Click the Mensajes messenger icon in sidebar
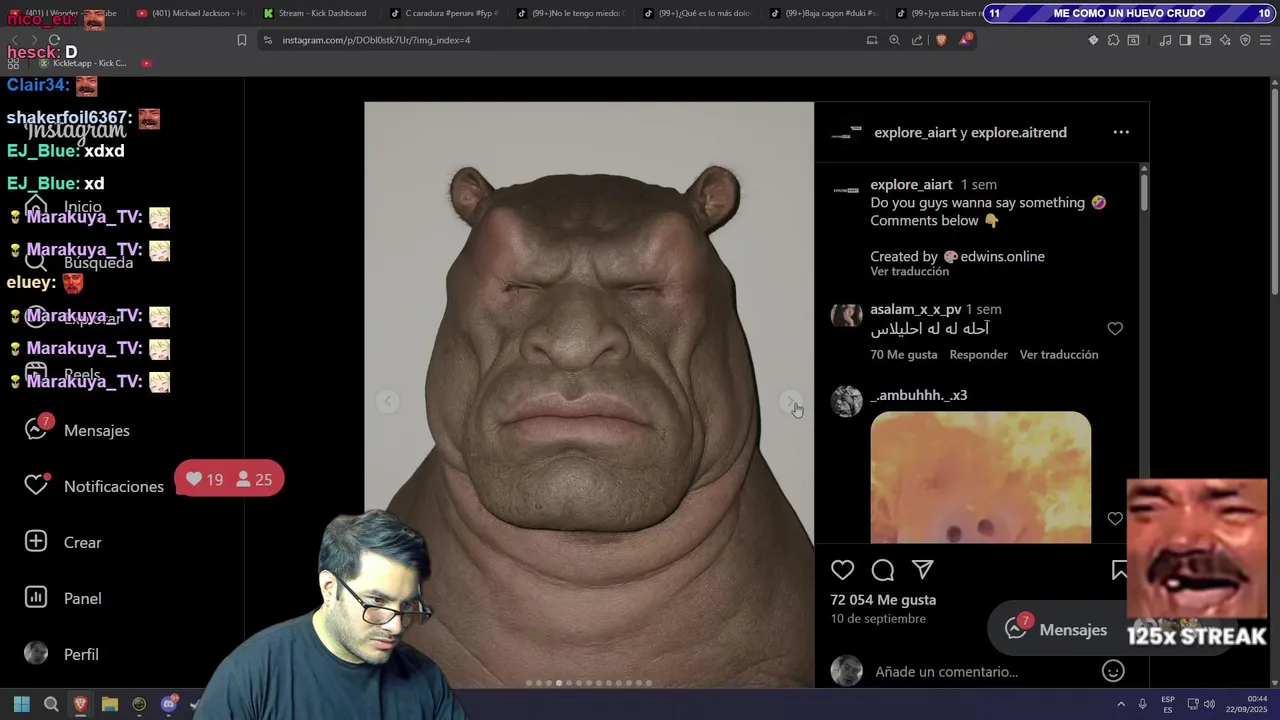 [x=36, y=429]
